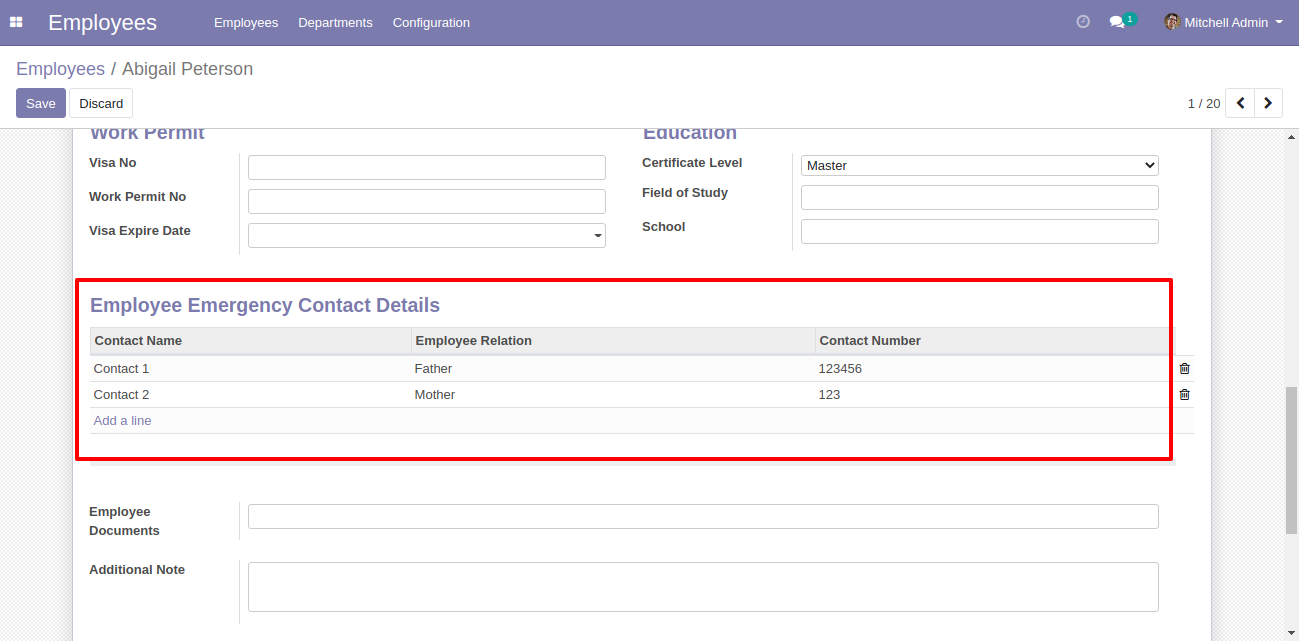Open the Departments menu
This screenshot has height=641, width=1299.
335,22
